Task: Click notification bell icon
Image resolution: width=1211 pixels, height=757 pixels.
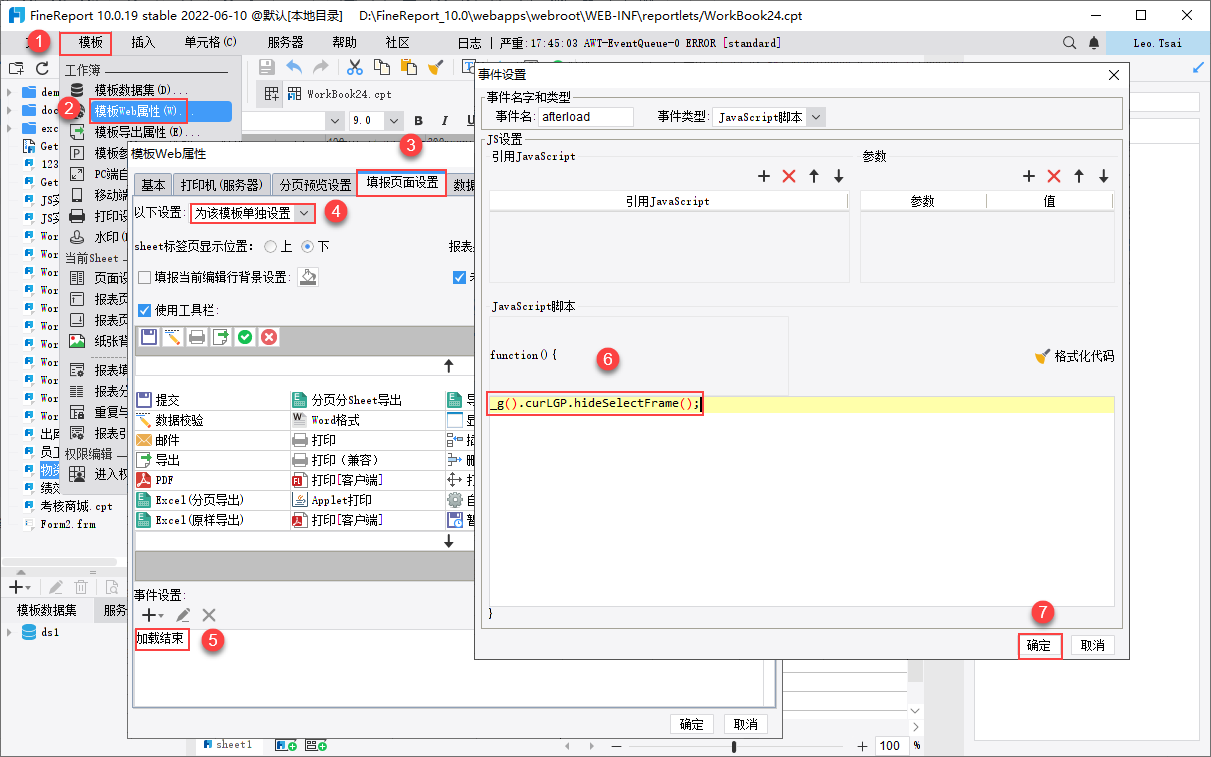Action: click(x=1094, y=43)
